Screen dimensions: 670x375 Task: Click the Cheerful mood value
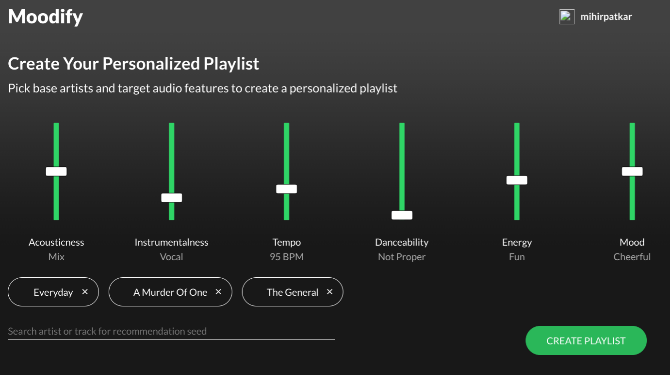pos(632,257)
